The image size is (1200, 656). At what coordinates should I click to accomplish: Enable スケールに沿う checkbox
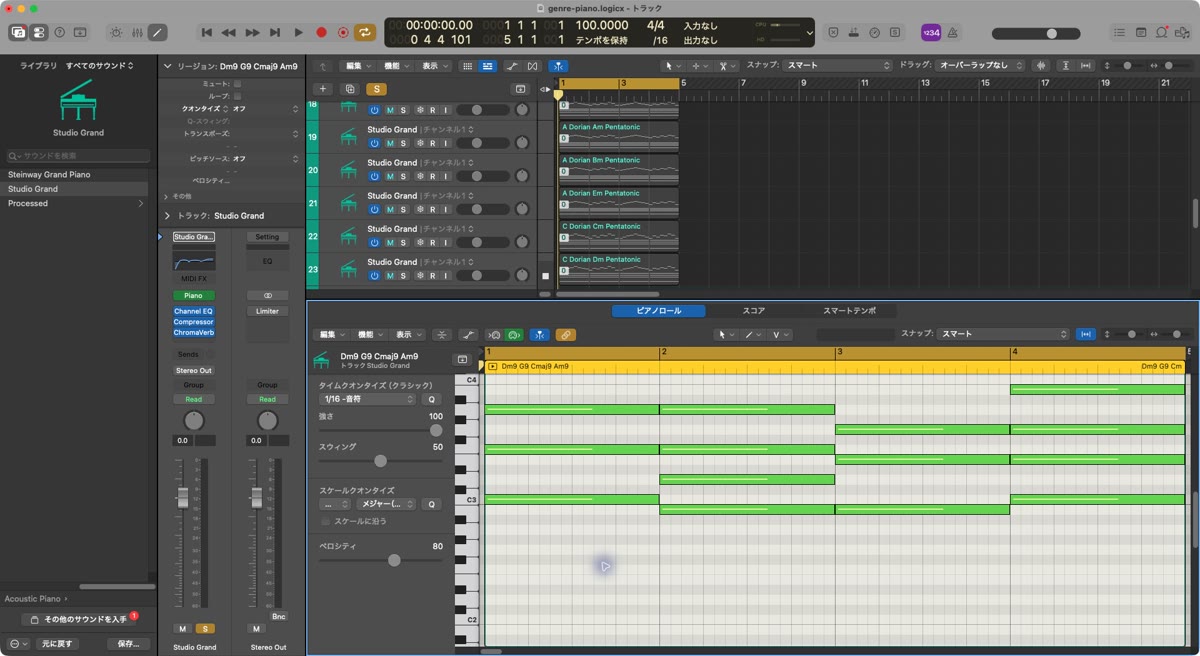coord(325,521)
